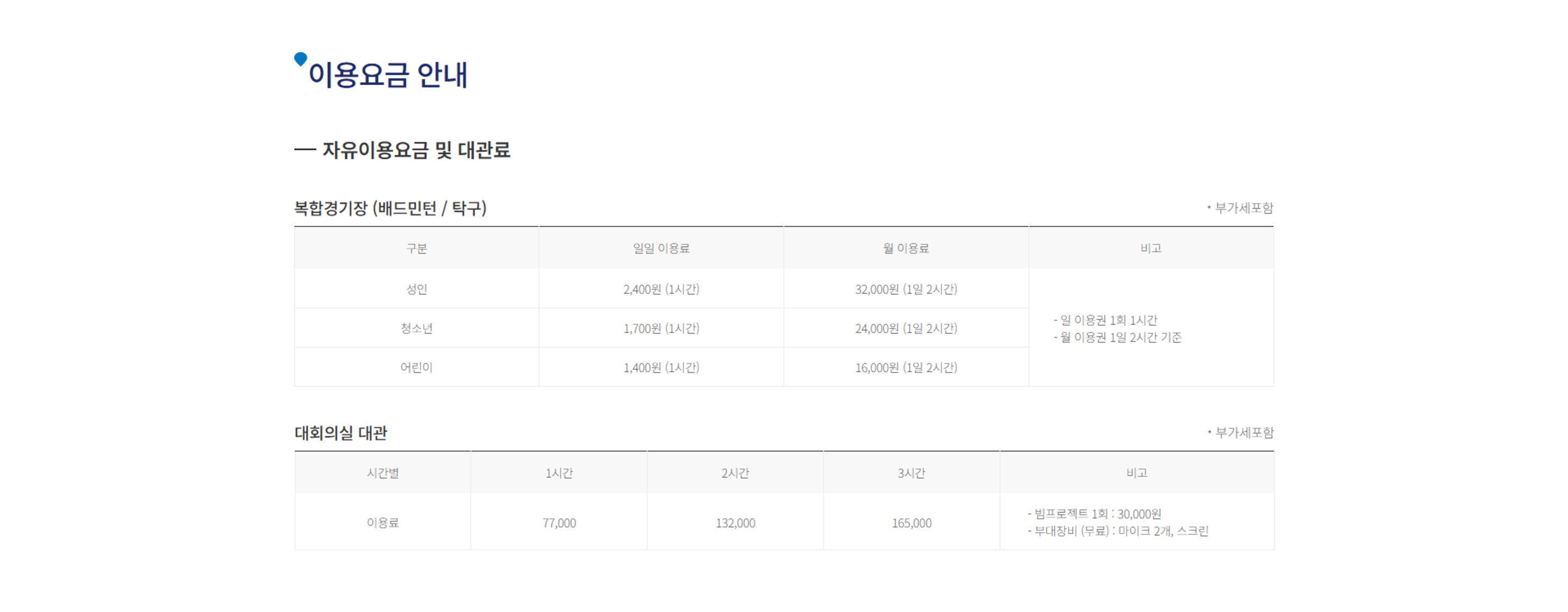Click the 청소년 row label

pyautogui.click(x=416, y=329)
